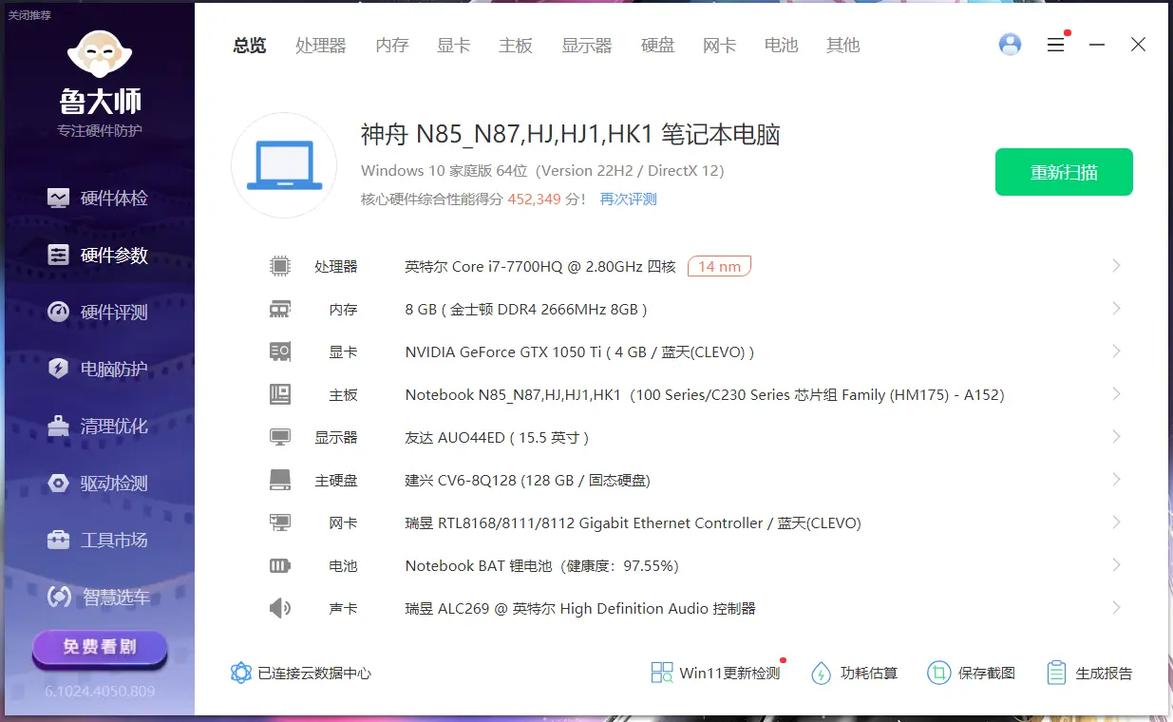Click 再次评测 to re-benchmark
The width and height of the screenshot is (1173, 722).
point(627,198)
